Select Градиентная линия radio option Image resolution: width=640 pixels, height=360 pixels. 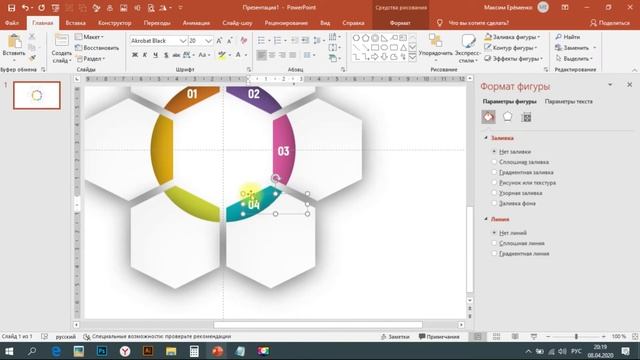click(494, 253)
